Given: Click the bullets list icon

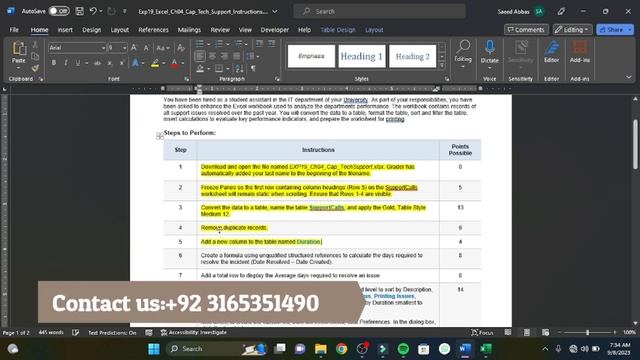Looking at the screenshot, I should pos(199,44).
